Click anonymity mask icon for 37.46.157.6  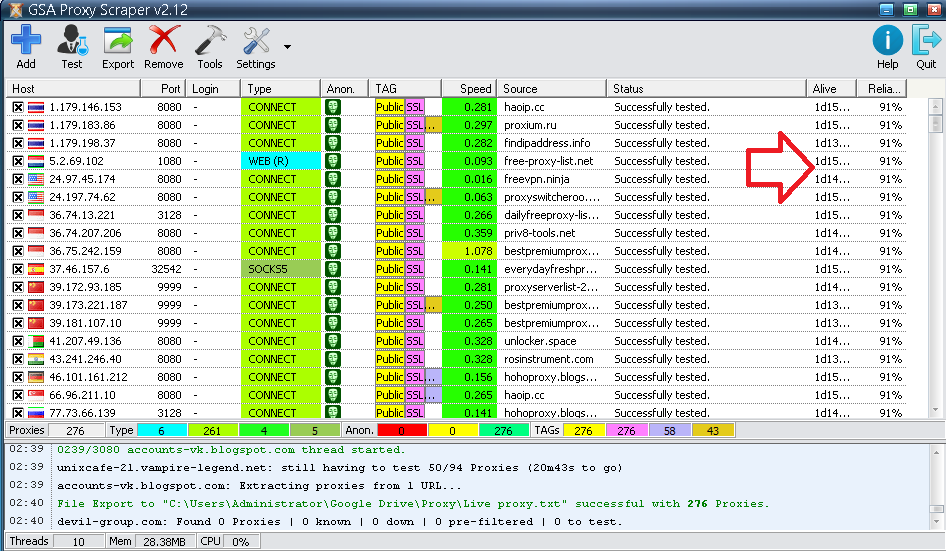pyautogui.click(x=333, y=269)
